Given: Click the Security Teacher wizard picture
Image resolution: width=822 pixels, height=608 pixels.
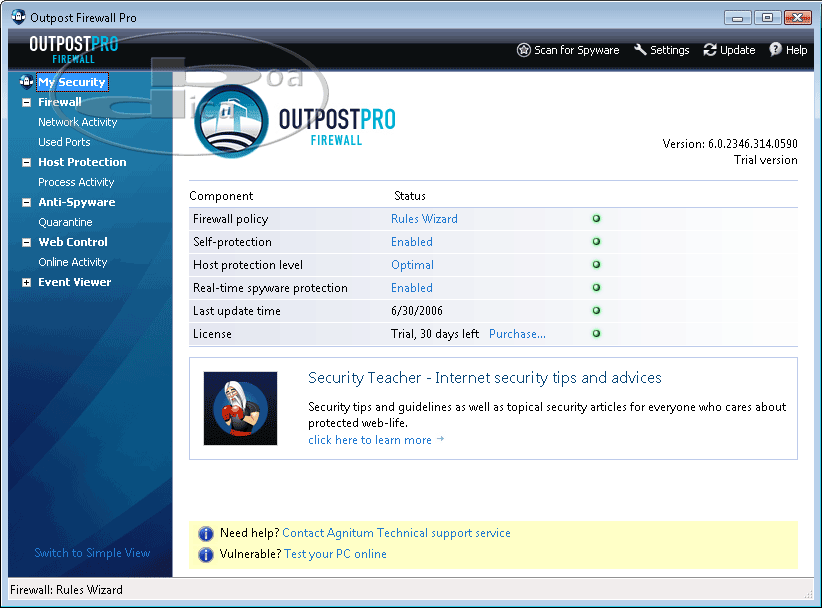Looking at the screenshot, I should (x=240, y=408).
